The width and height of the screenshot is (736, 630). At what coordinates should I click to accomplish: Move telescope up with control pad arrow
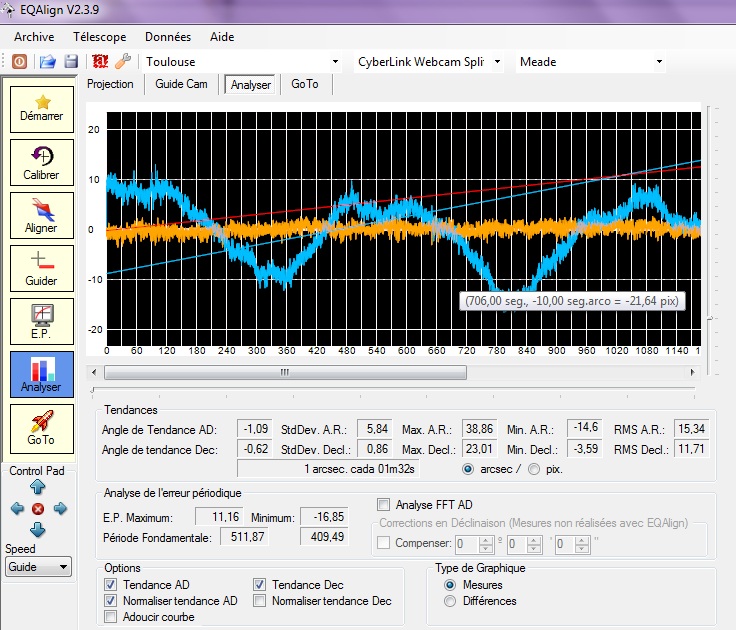38,487
